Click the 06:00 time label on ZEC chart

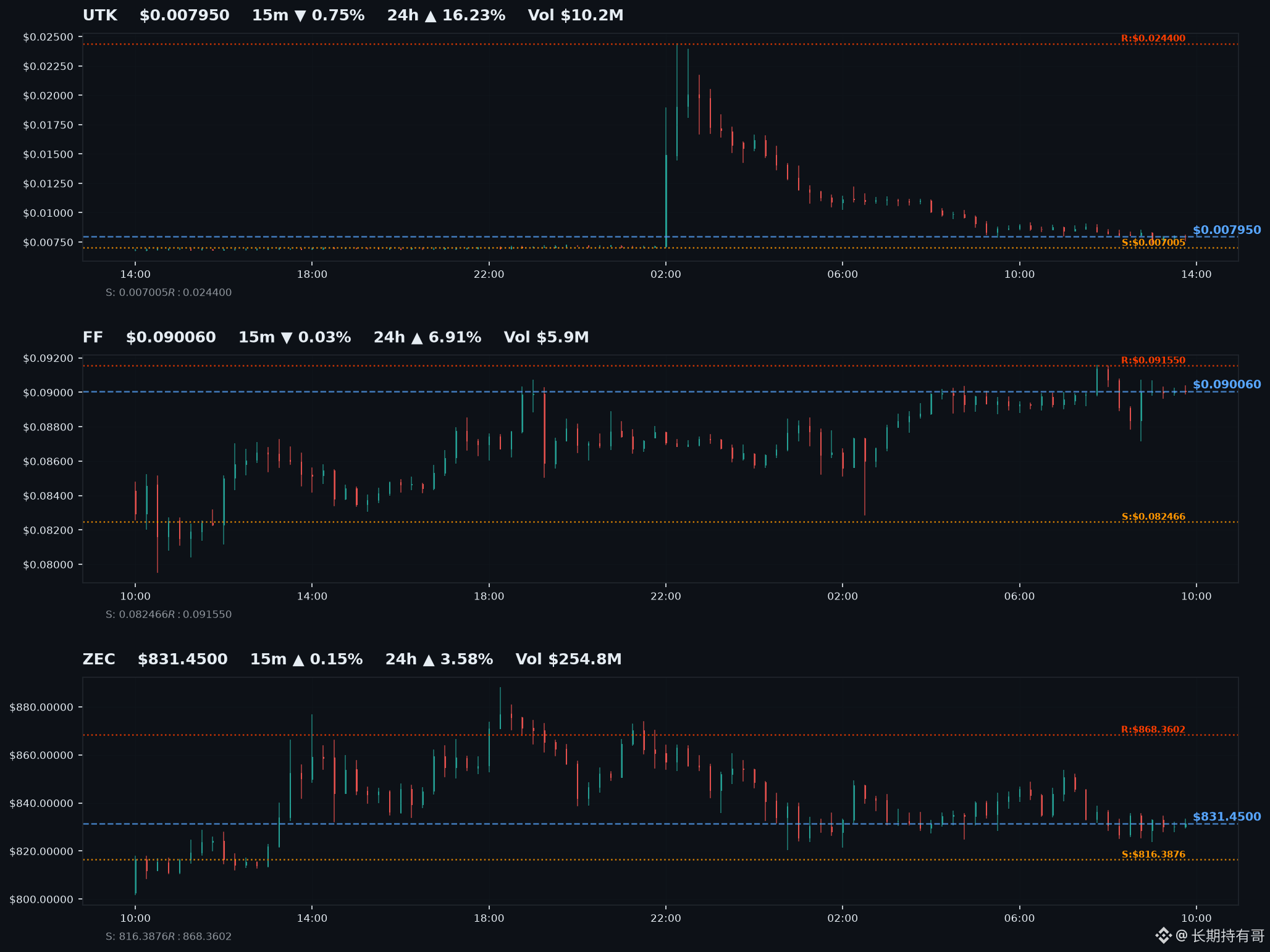coord(1019,919)
